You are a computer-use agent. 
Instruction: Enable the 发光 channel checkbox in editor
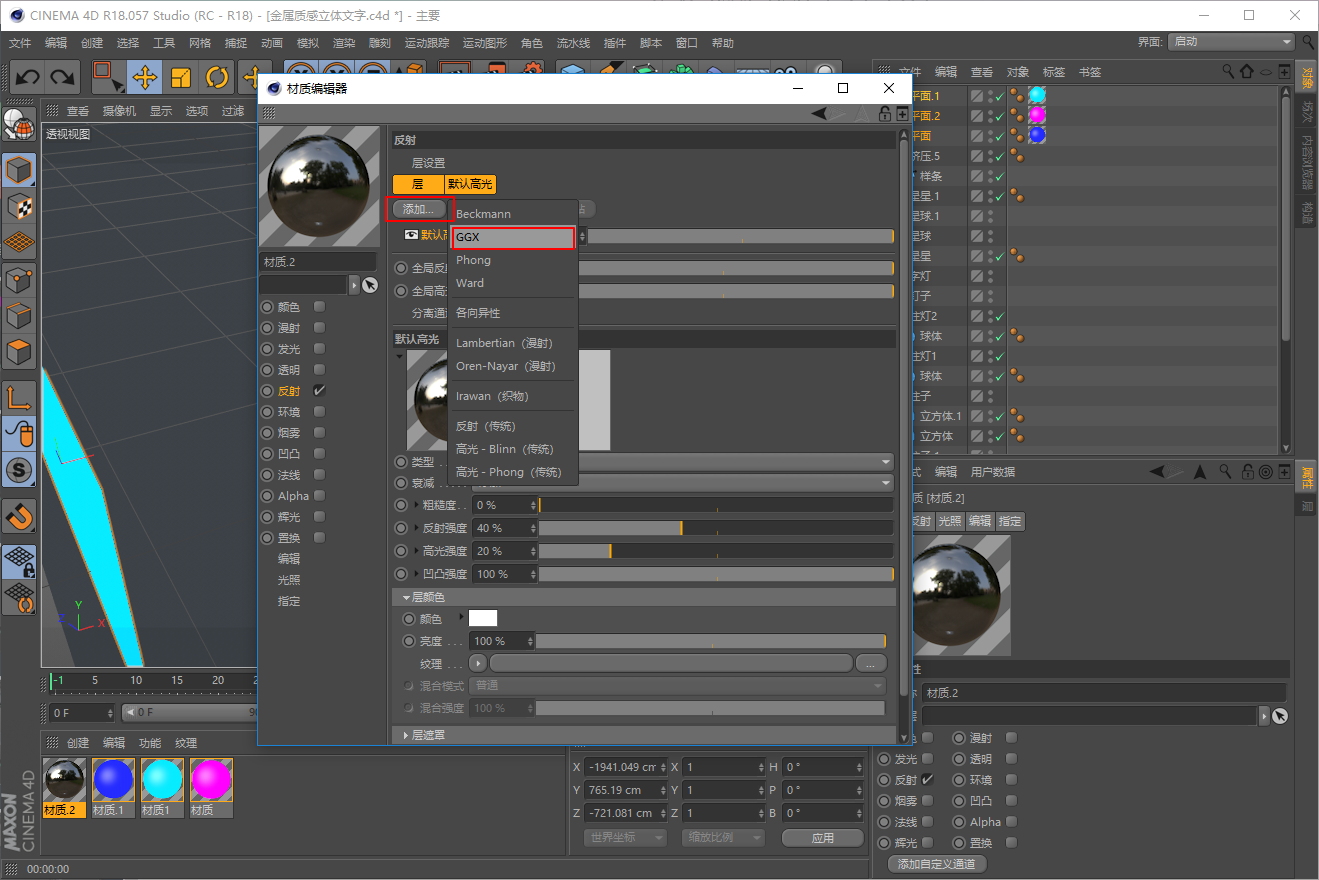319,349
